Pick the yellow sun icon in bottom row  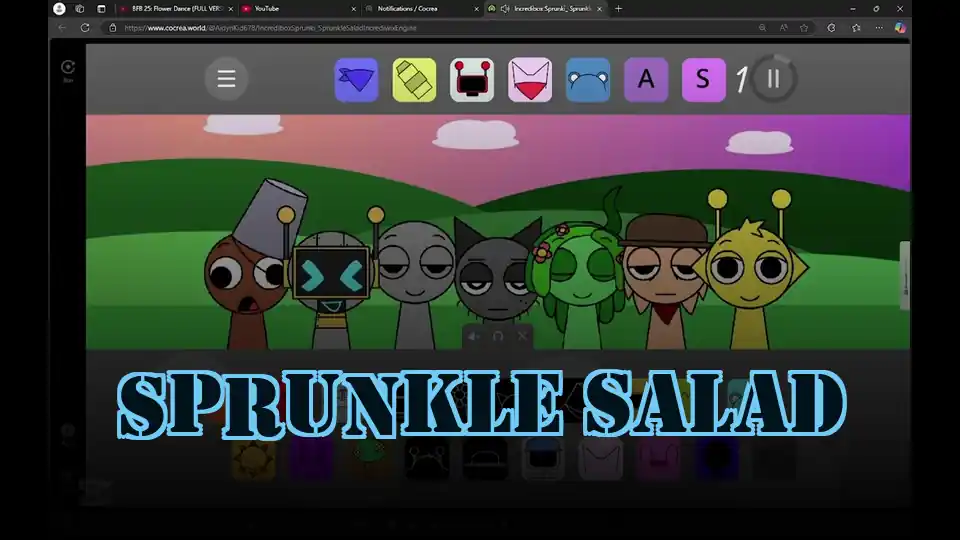253,459
